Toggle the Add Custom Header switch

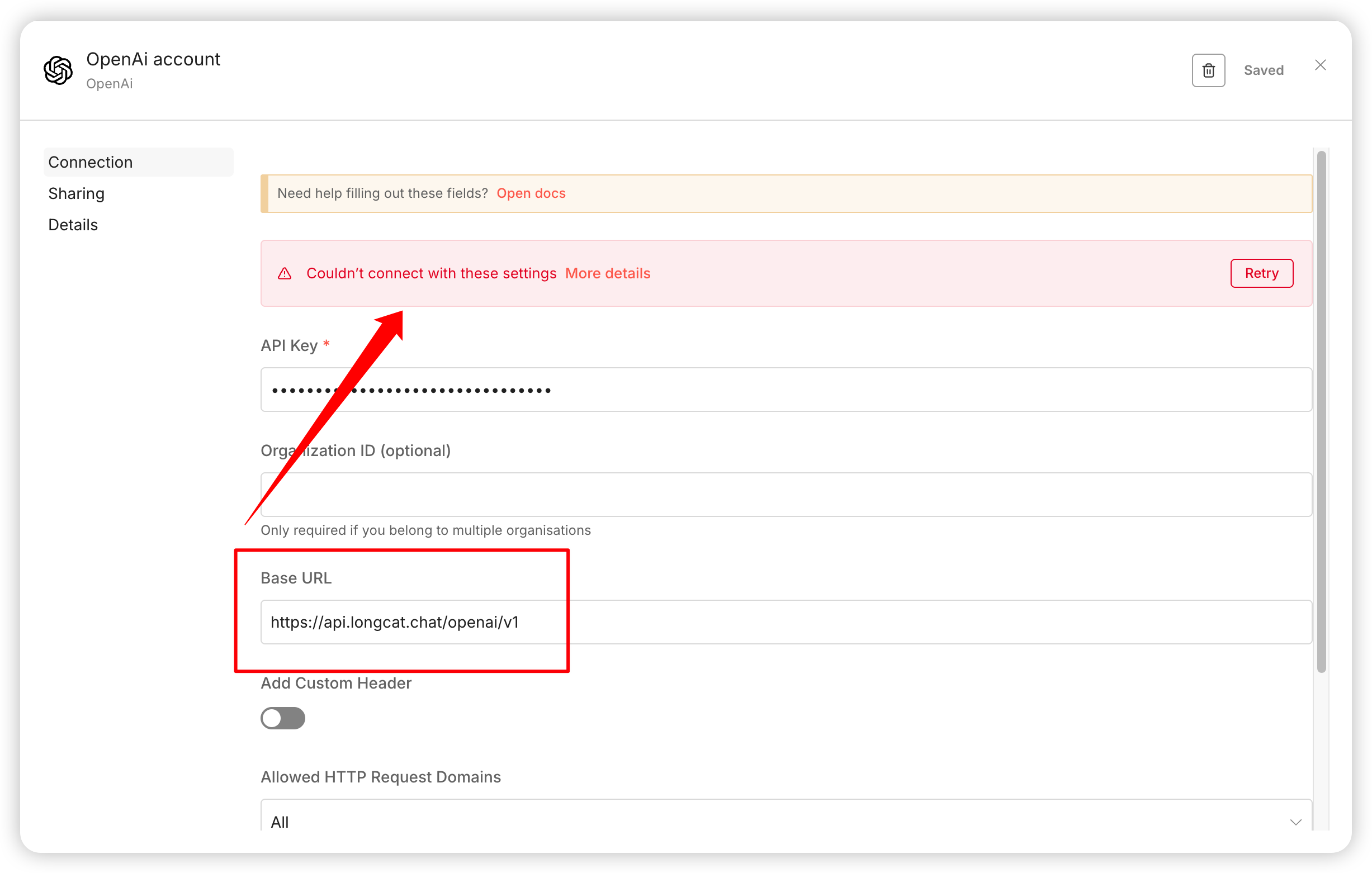tap(282, 718)
